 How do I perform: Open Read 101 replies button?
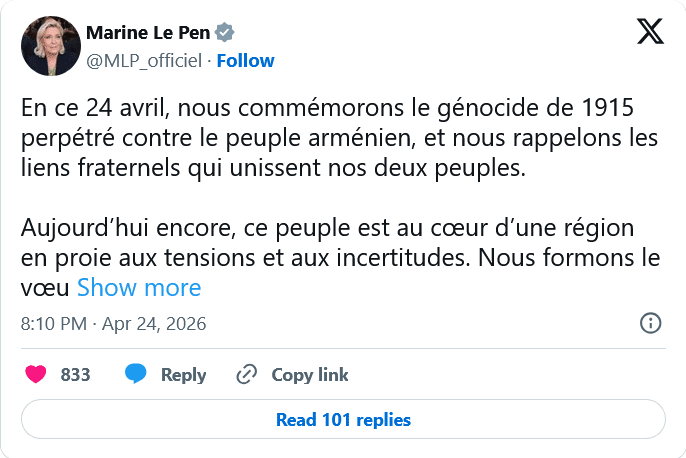point(343,420)
